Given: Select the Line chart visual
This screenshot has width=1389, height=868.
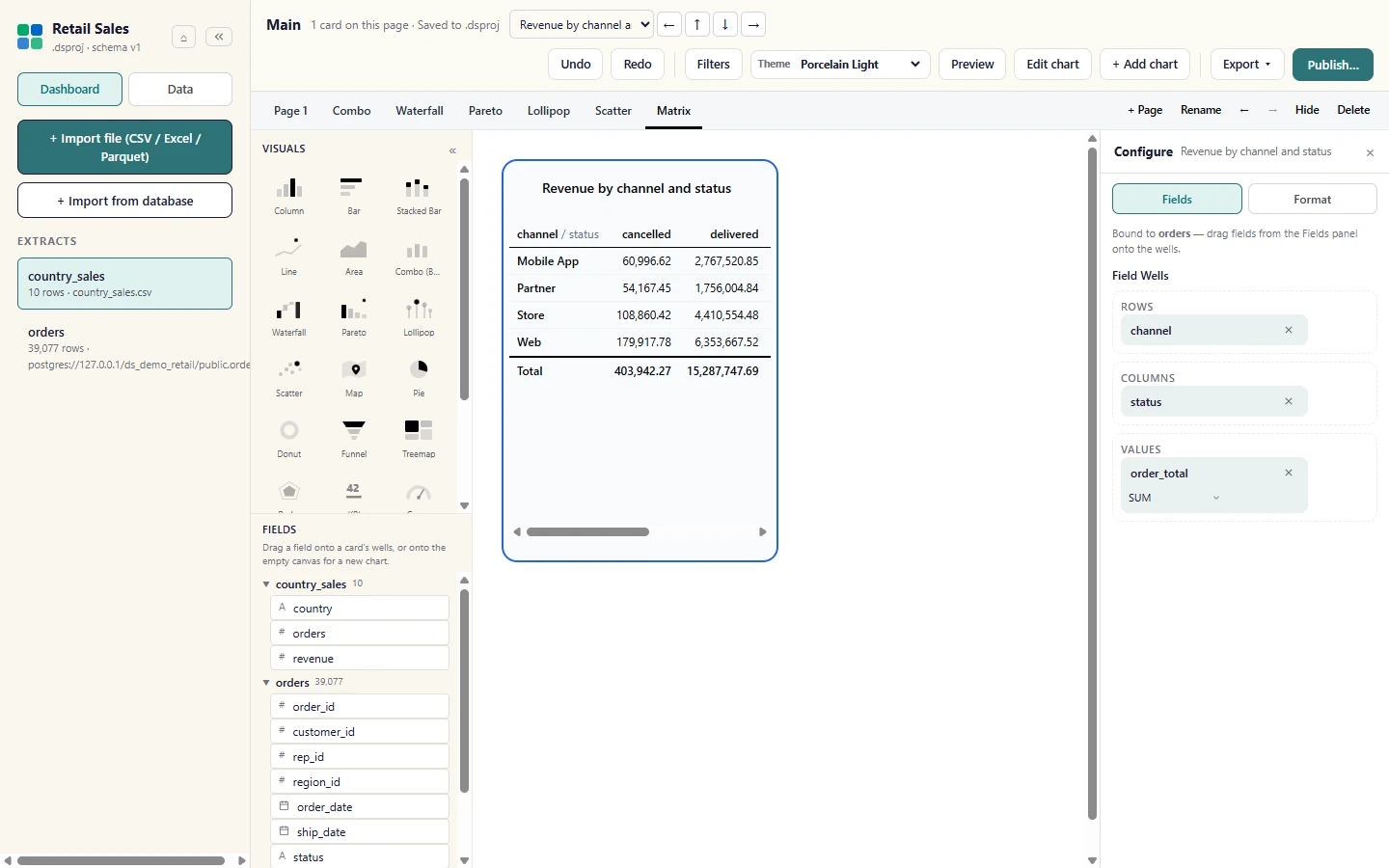Looking at the screenshot, I should pyautogui.click(x=289, y=257).
